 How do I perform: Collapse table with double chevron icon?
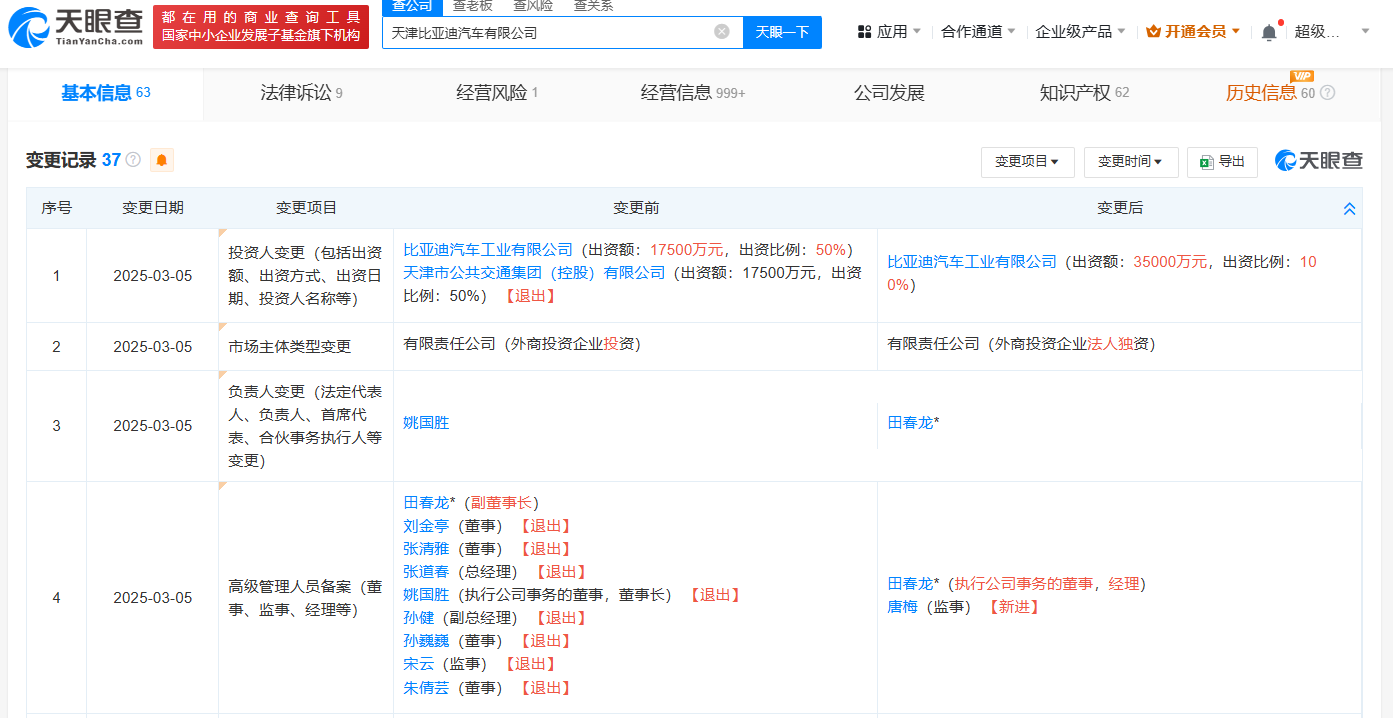[x=1349, y=209]
